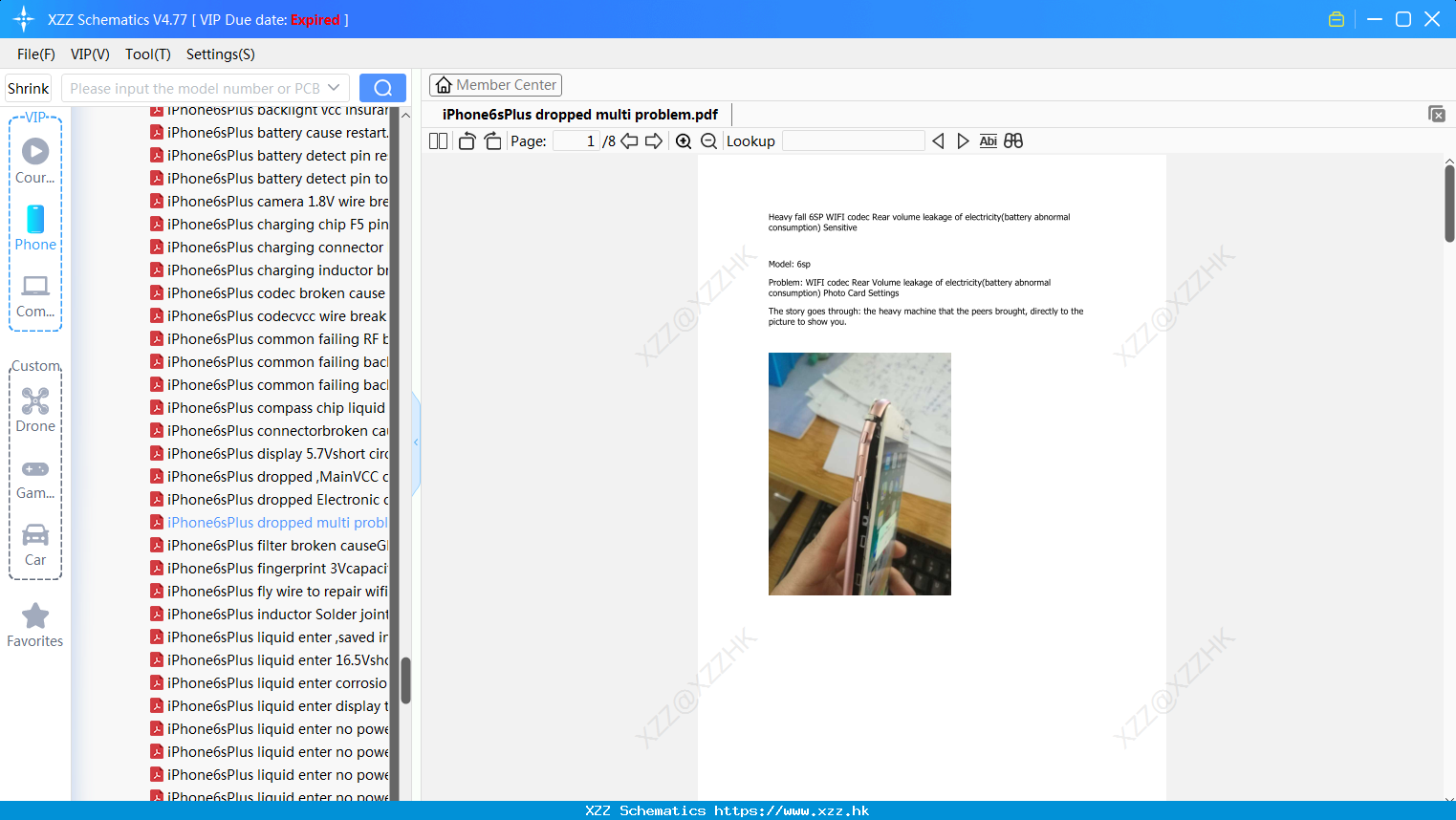Open iPhone6sPlus compass chip liquid file
The image size is (1456, 820).
click(269, 408)
